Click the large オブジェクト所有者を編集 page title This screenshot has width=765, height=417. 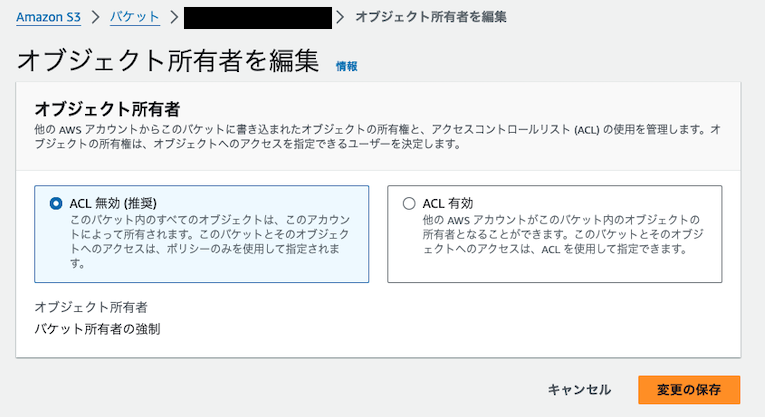tap(168, 61)
